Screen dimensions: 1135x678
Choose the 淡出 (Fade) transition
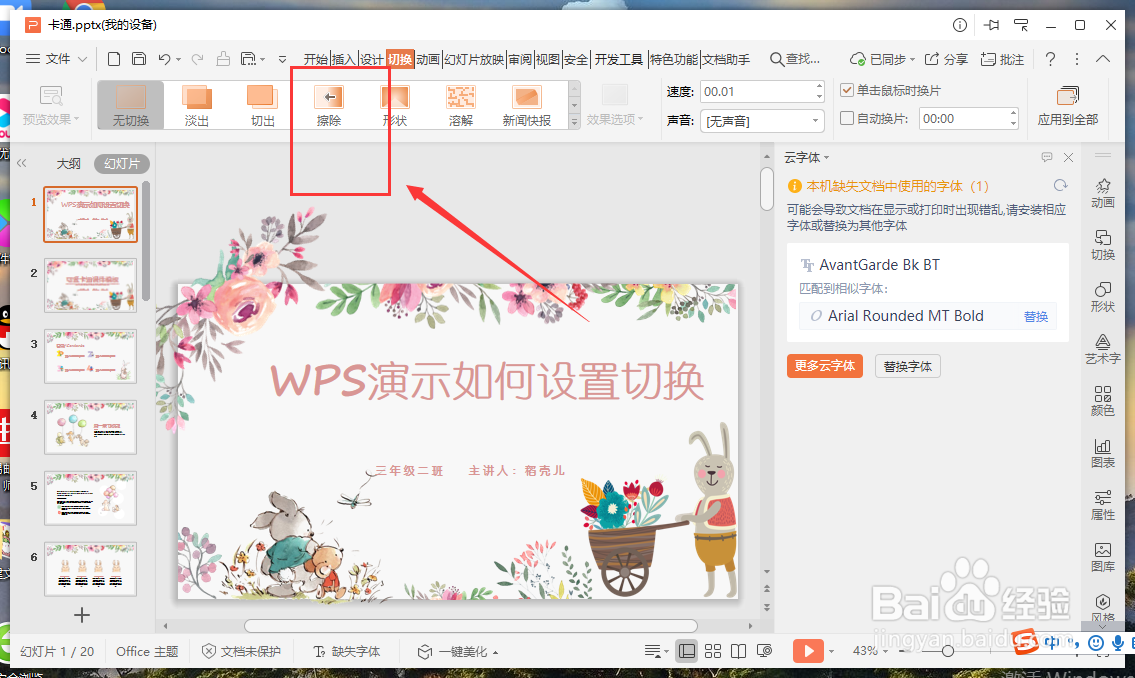(x=196, y=103)
